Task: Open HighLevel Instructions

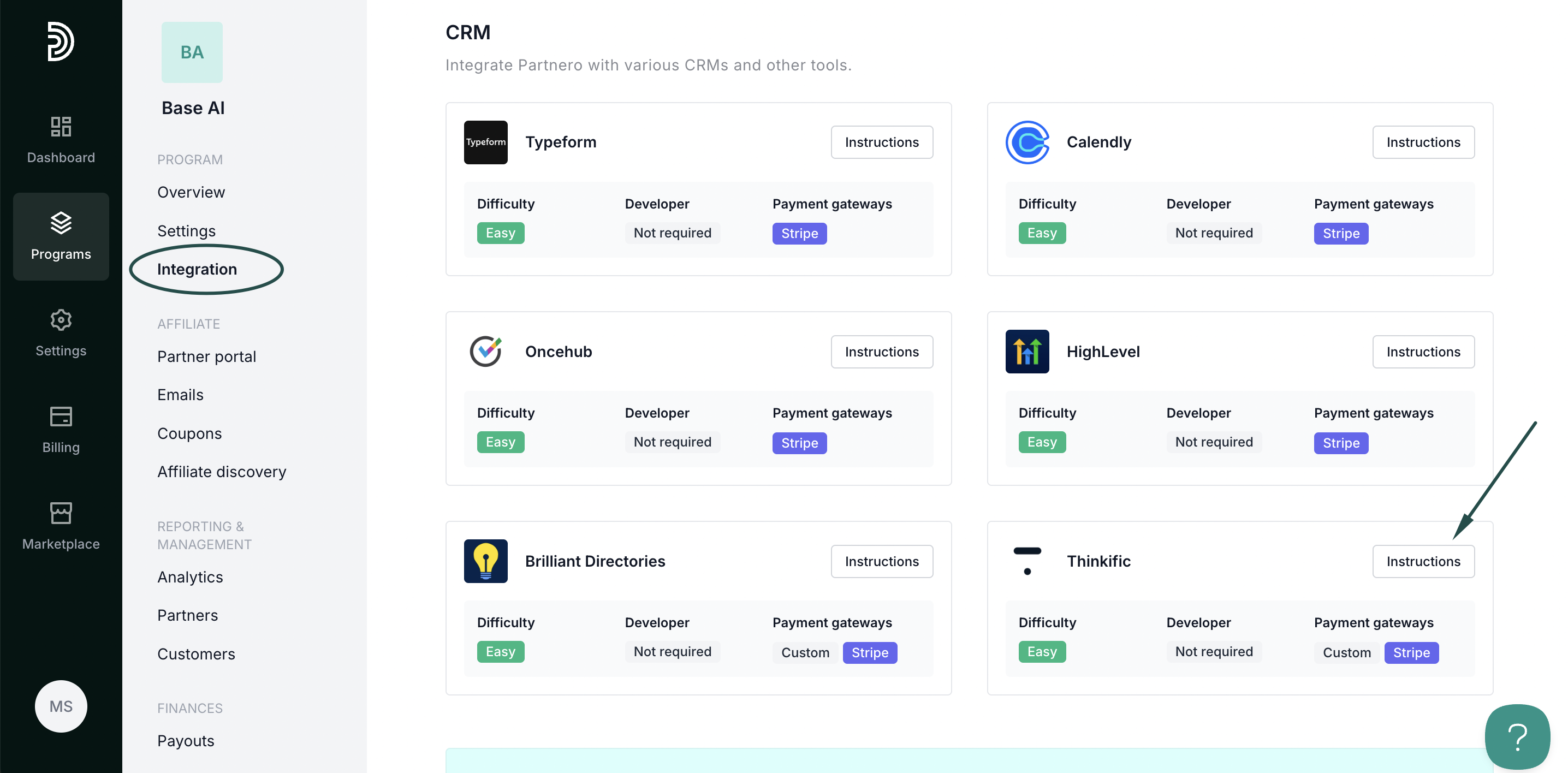Action: (x=1423, y=351)
